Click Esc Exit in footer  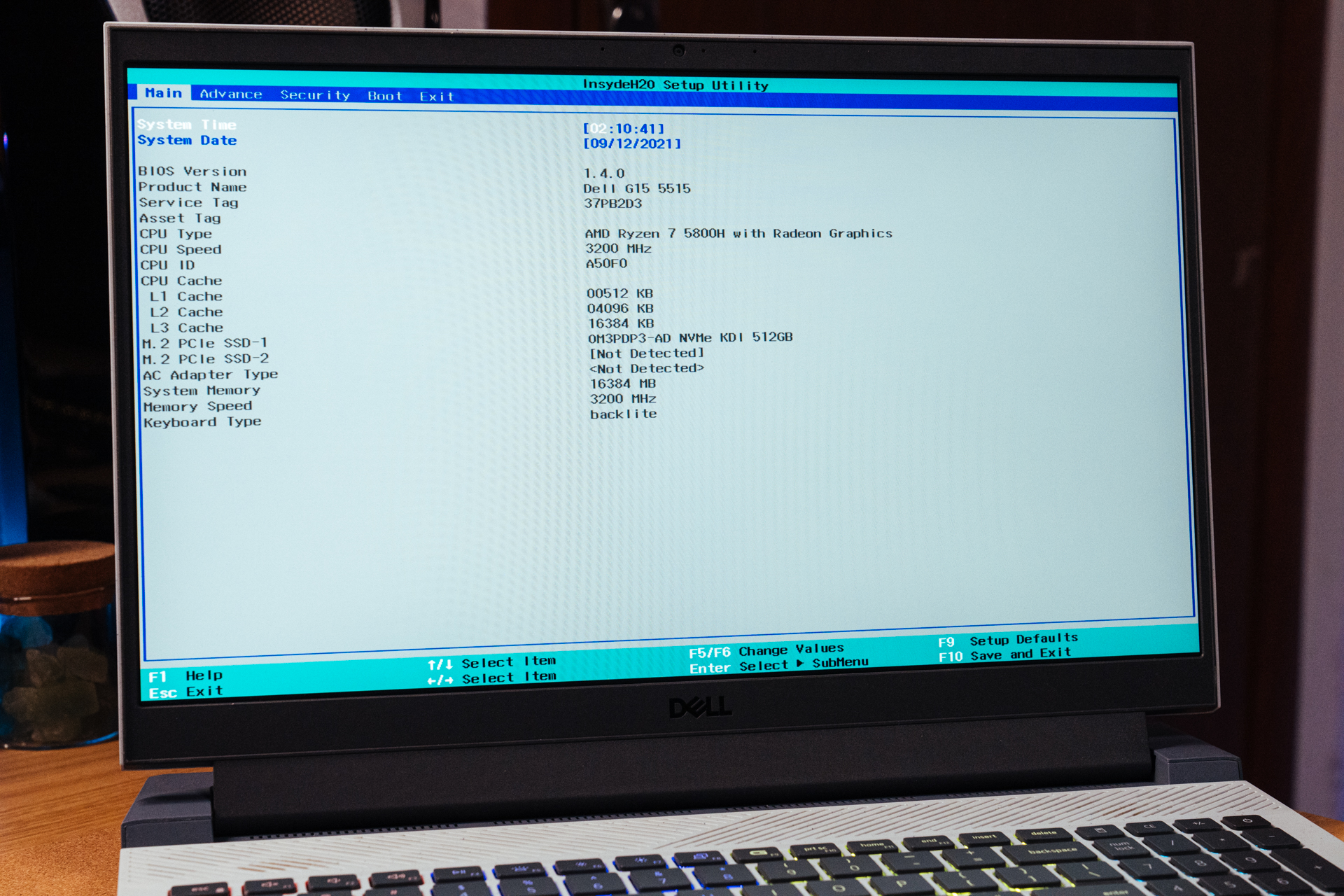(x=185, y=692)
